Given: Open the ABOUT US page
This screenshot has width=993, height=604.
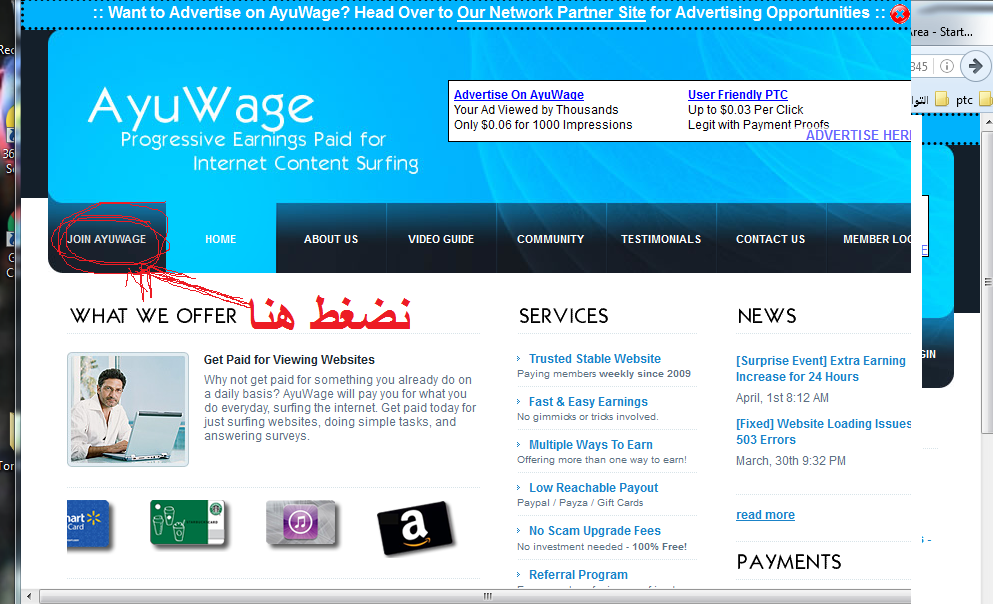Looking at the screenshot, I should [x=331, y=239].
